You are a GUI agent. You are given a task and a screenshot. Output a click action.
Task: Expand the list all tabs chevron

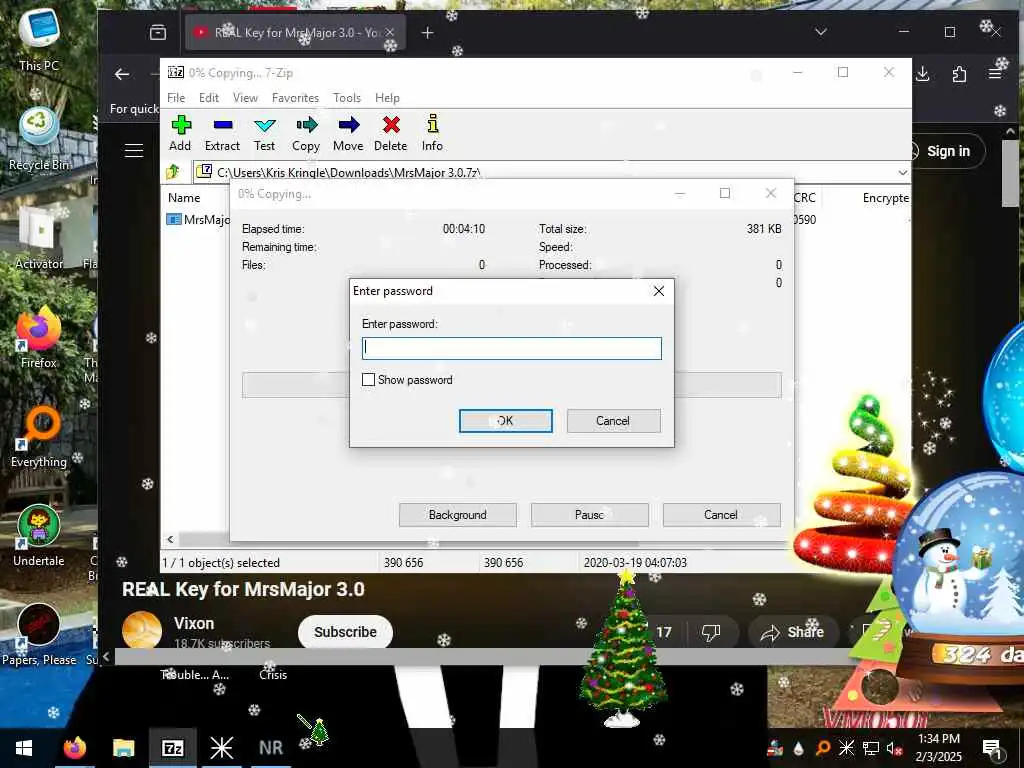[821, 32]
